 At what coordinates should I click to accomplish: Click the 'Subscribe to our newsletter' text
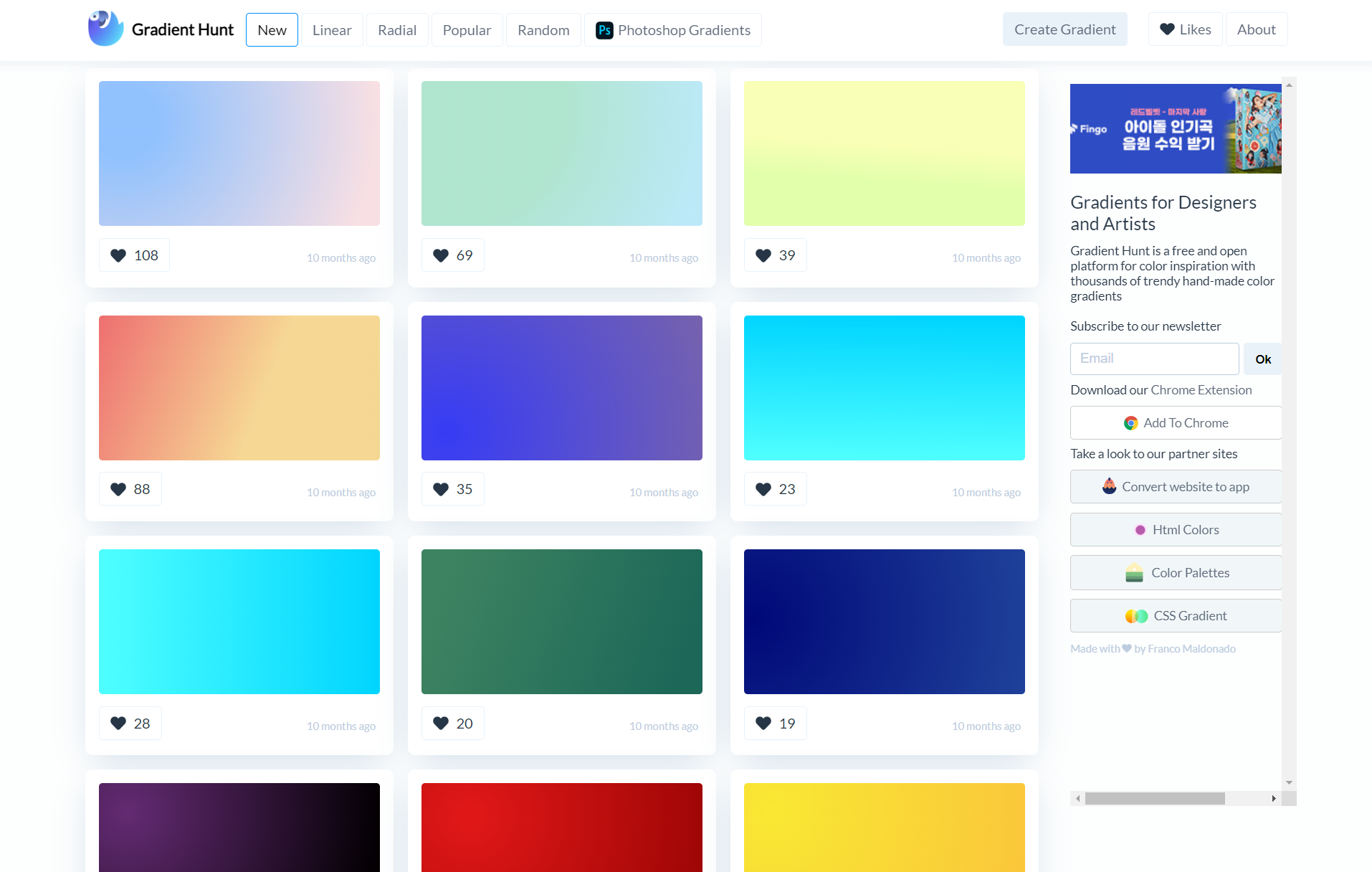[1145, 326]
